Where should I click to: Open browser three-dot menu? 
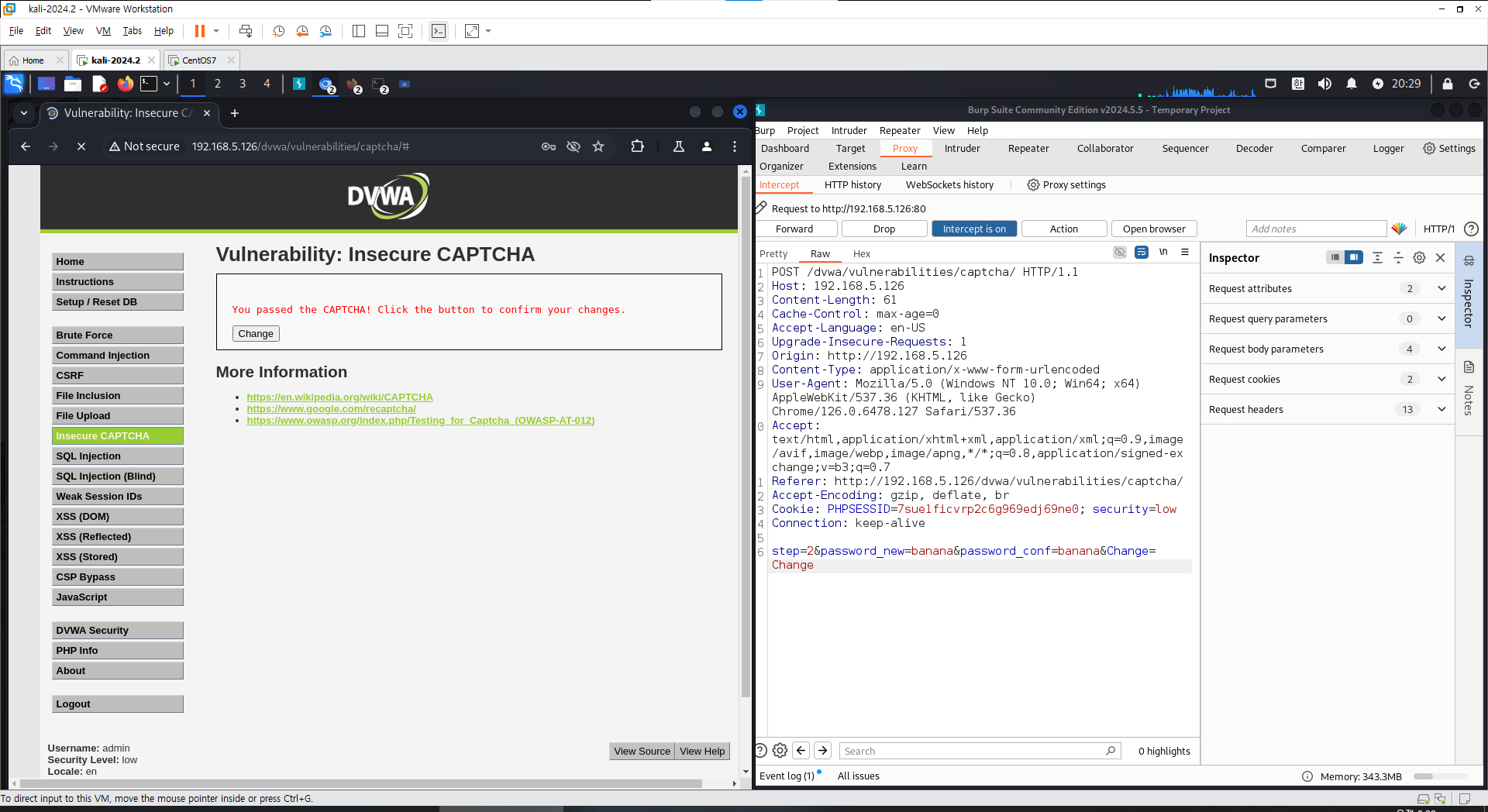coord(735,146)
